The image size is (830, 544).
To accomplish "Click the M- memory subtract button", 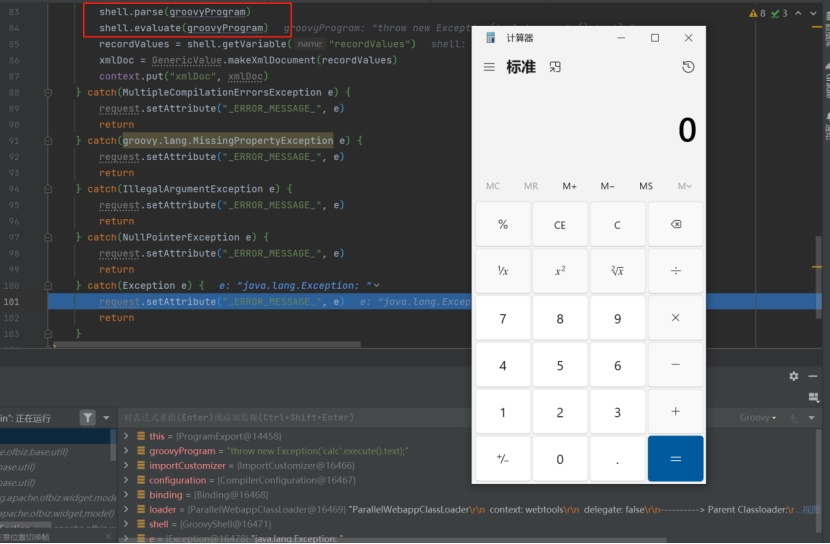I will (608, 186).
